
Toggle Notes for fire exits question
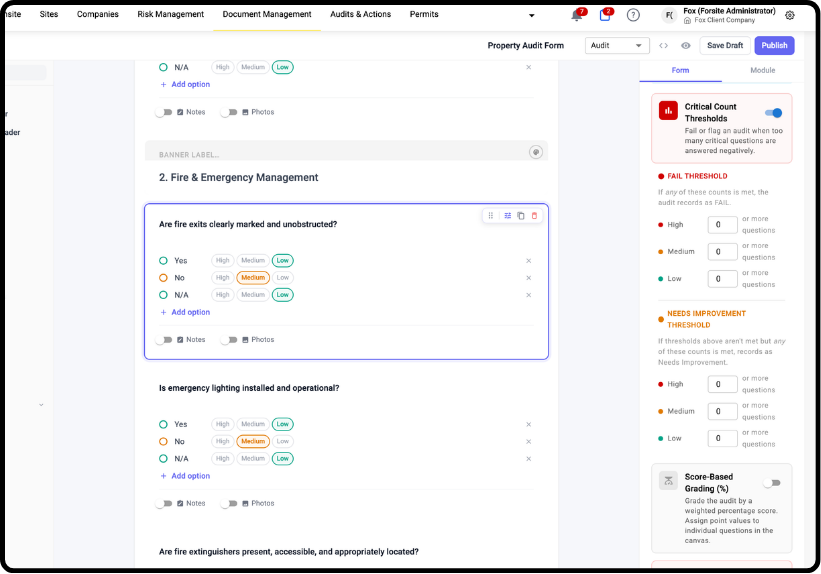point(164,340)
